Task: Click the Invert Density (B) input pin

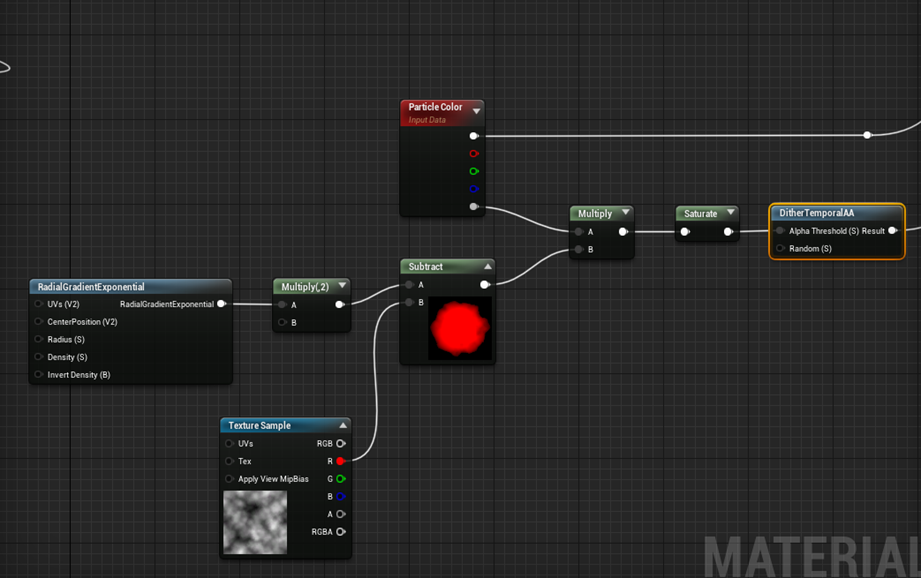Action: (39, 374)
